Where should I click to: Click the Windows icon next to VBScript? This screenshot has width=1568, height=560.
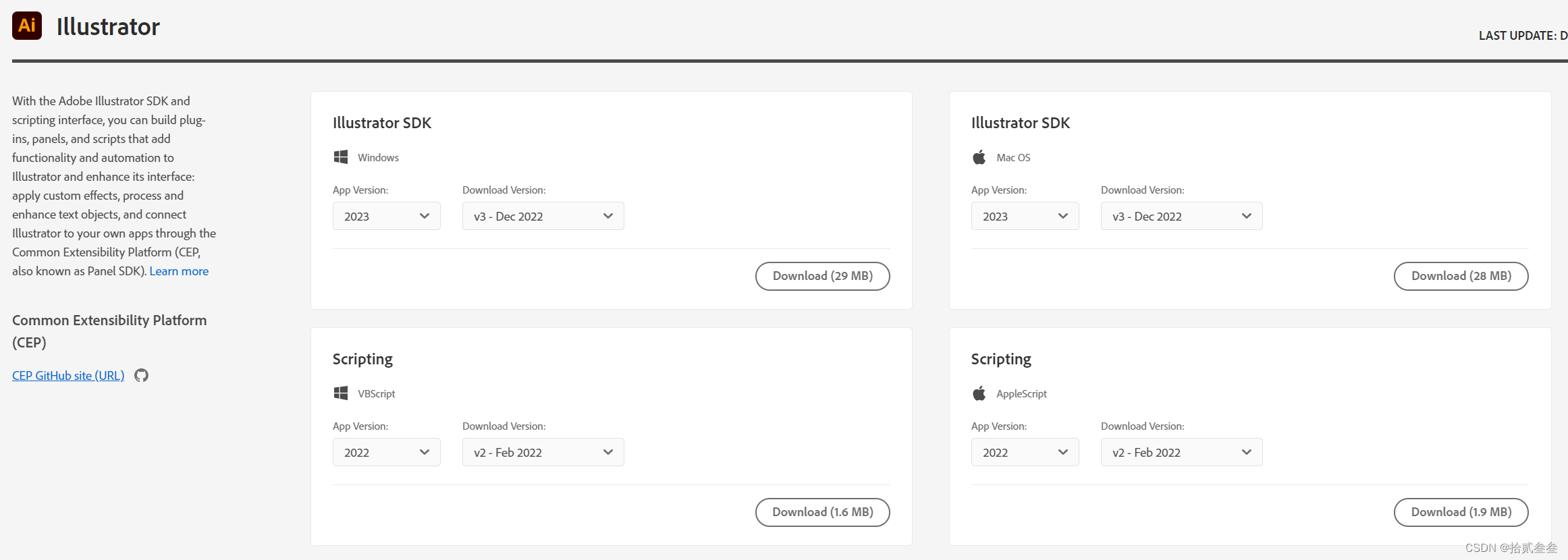[x=341, y=393]
